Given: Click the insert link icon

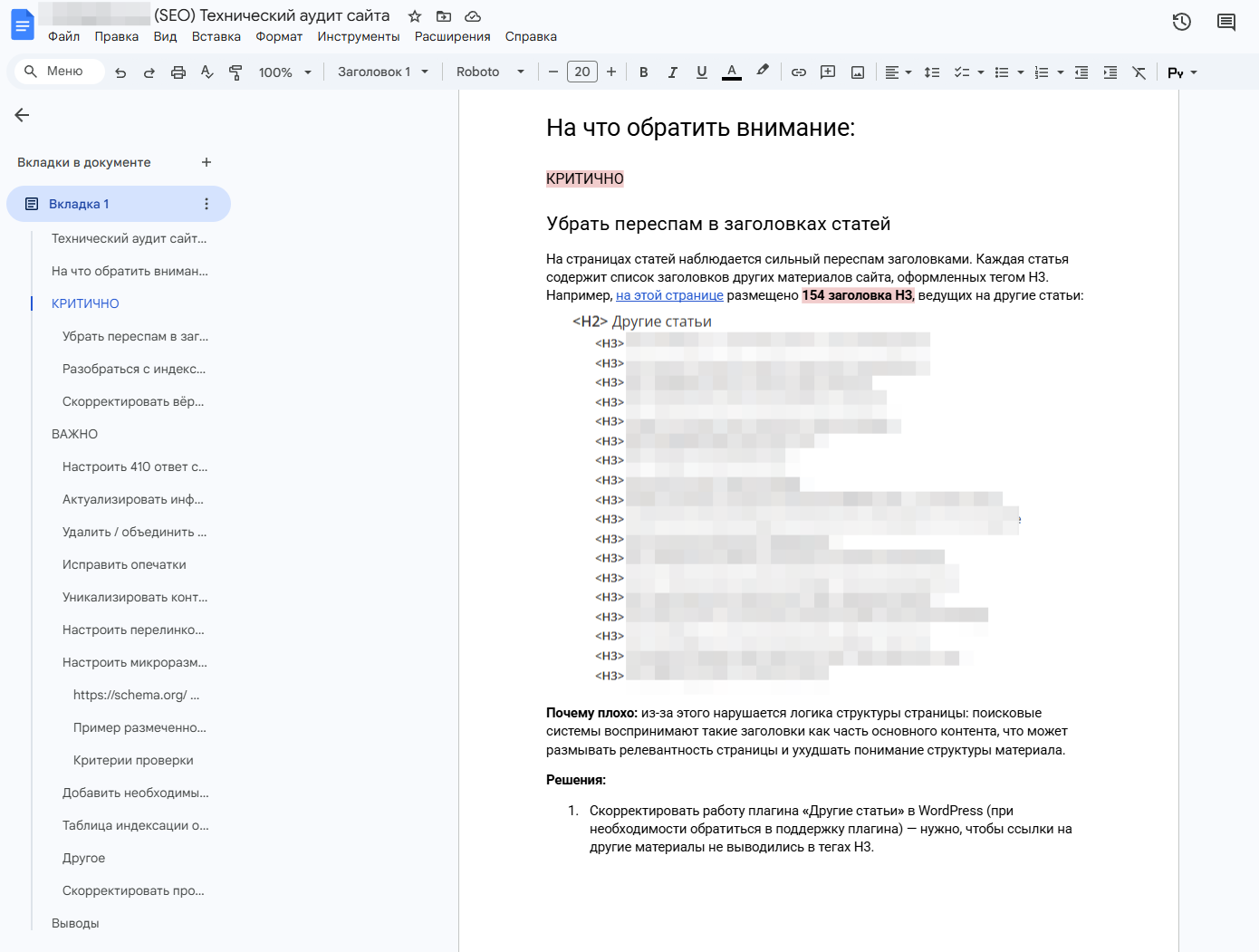Looking at the screenshot, I should (x=798, y=72).
